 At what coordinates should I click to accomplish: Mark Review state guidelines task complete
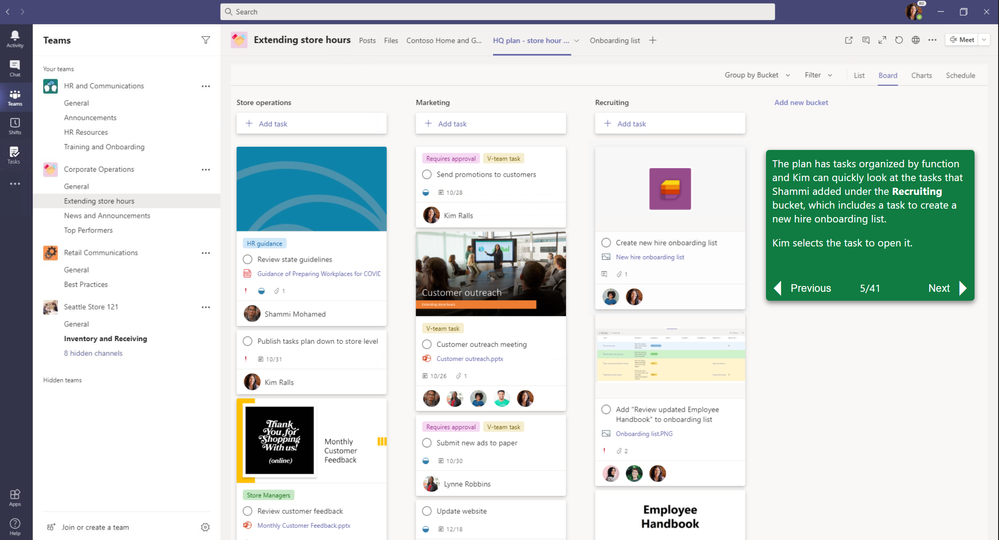coord(247,259)
